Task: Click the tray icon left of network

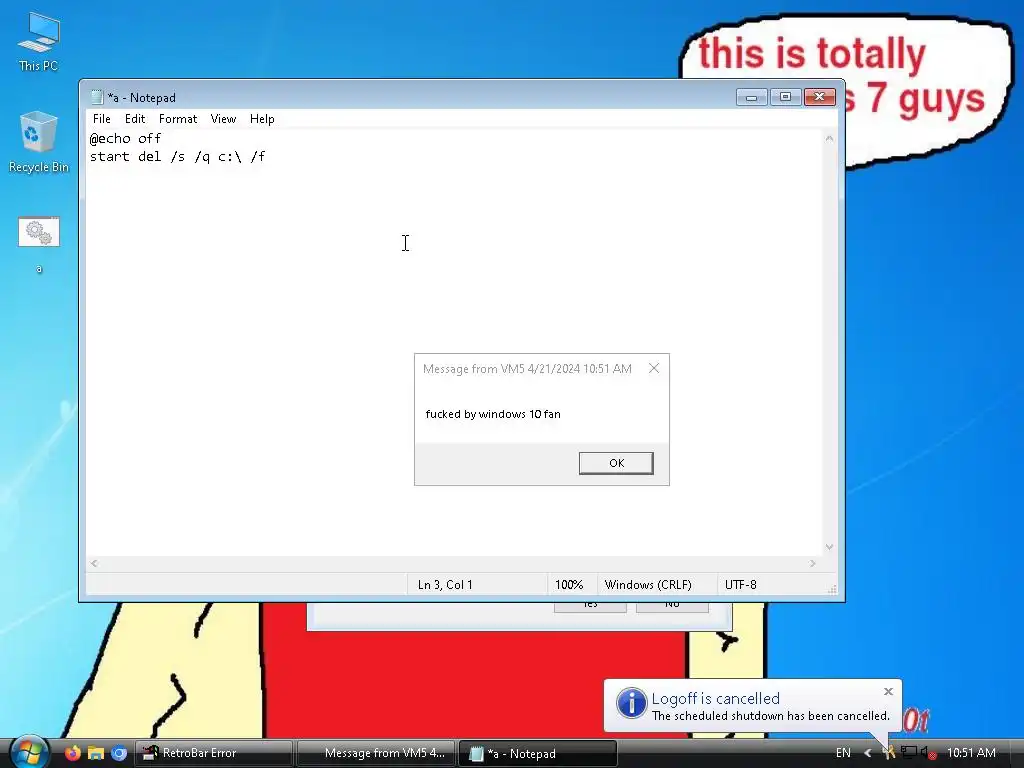Action: pos(888,753)
